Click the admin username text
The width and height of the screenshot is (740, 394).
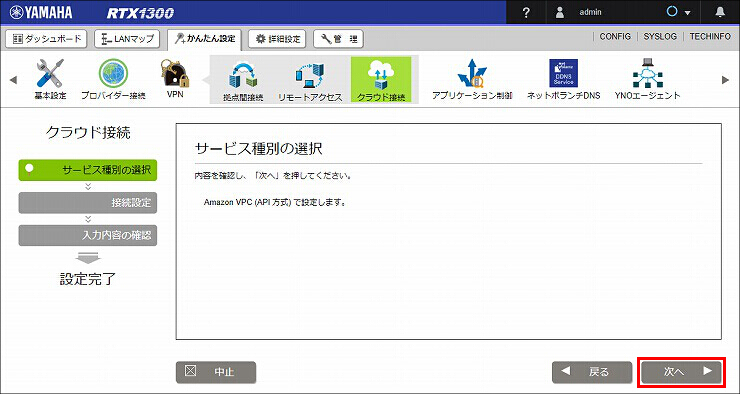pos(590,13)
